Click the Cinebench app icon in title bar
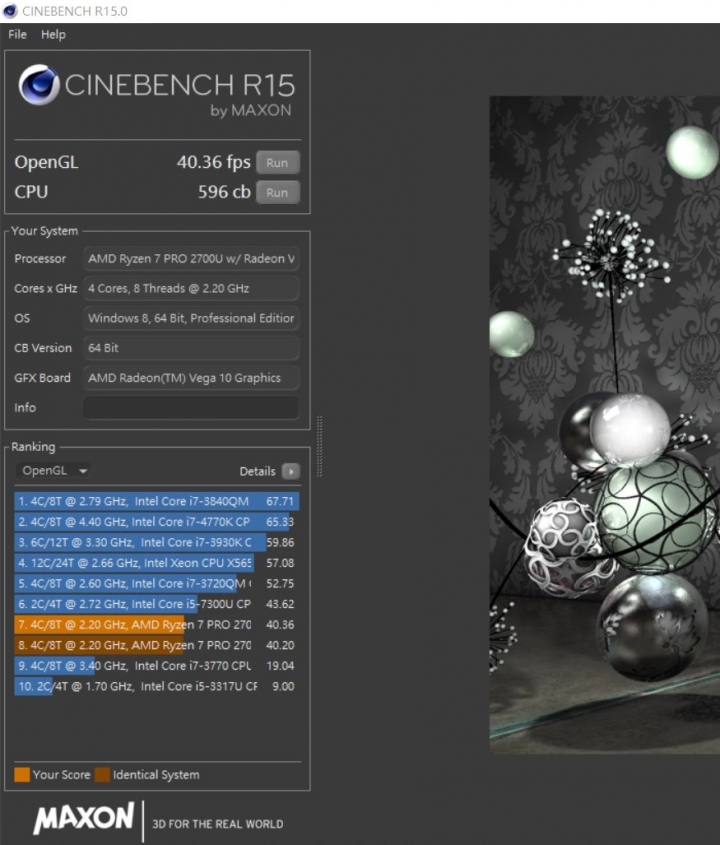The height and width of the screenshot is (845, 720). [10, 11]
